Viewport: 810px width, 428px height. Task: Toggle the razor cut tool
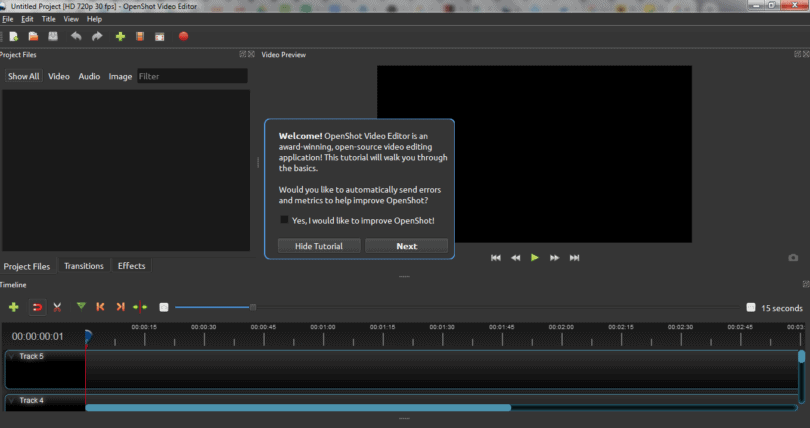[57, 307]
